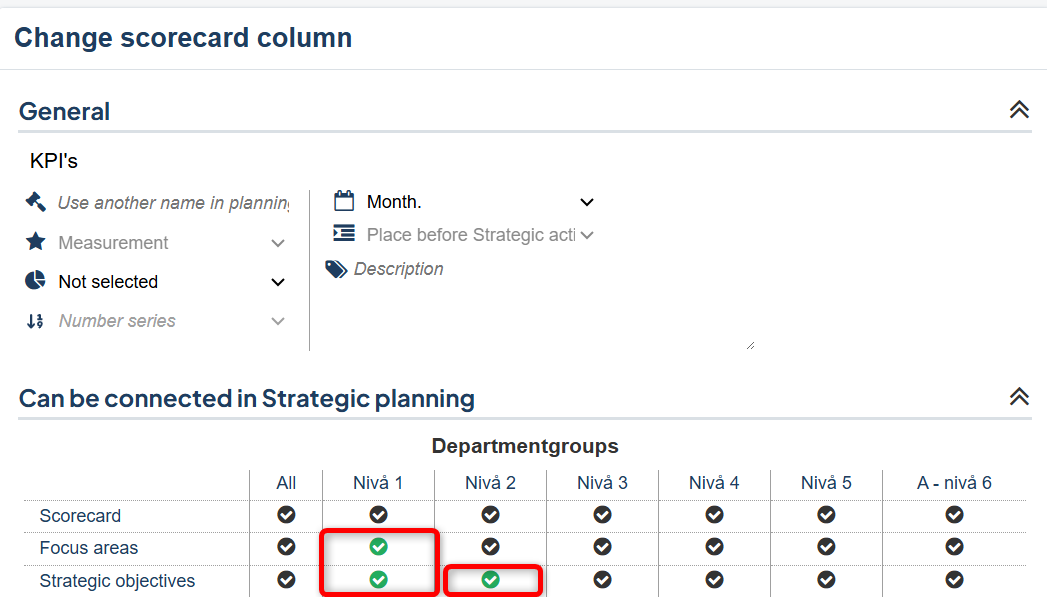Click the gavel icon beside alternate name field
This screenshot has width=1047, height=597.
point(36,202)
